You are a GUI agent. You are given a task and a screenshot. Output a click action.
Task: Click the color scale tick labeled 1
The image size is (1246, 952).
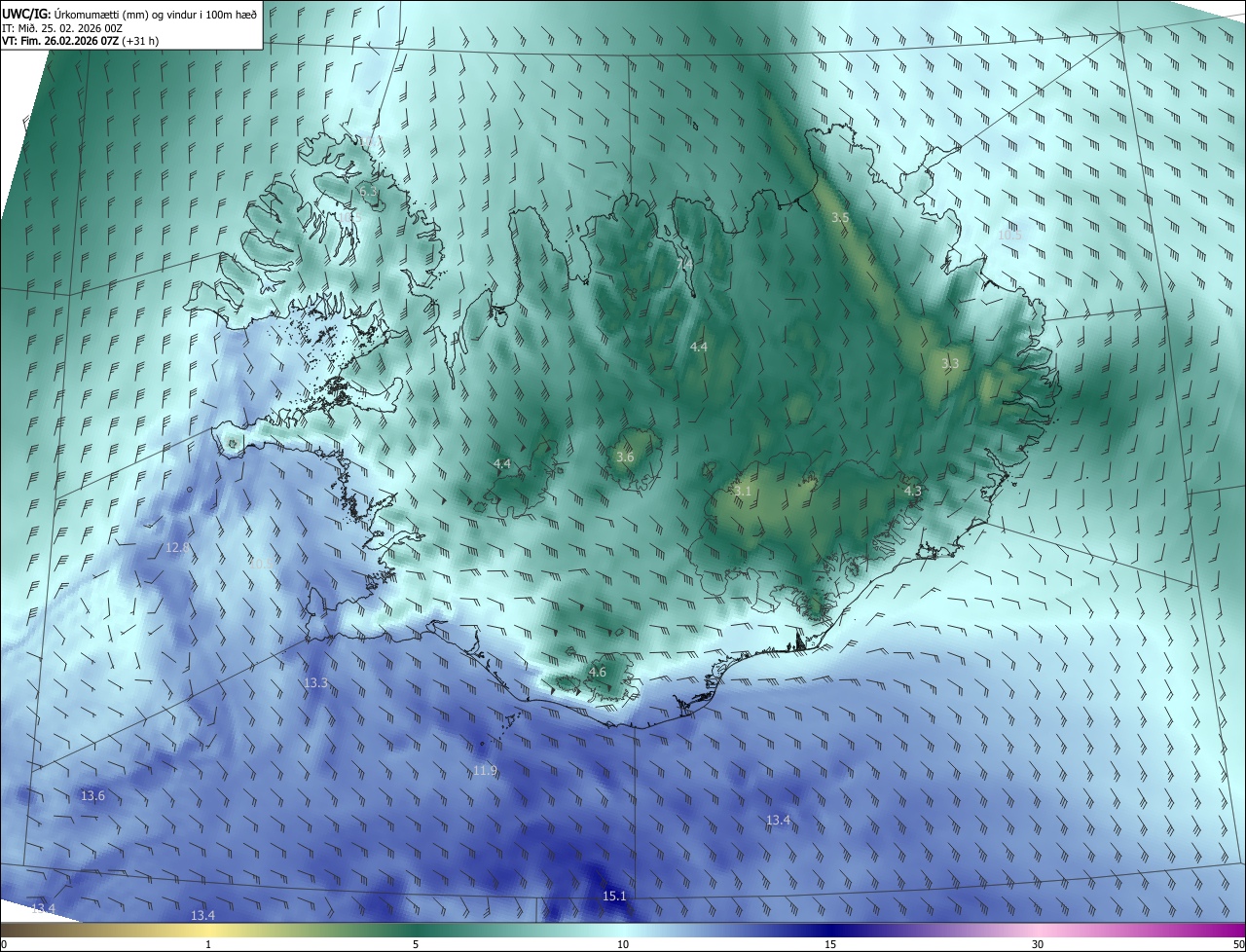208,944
